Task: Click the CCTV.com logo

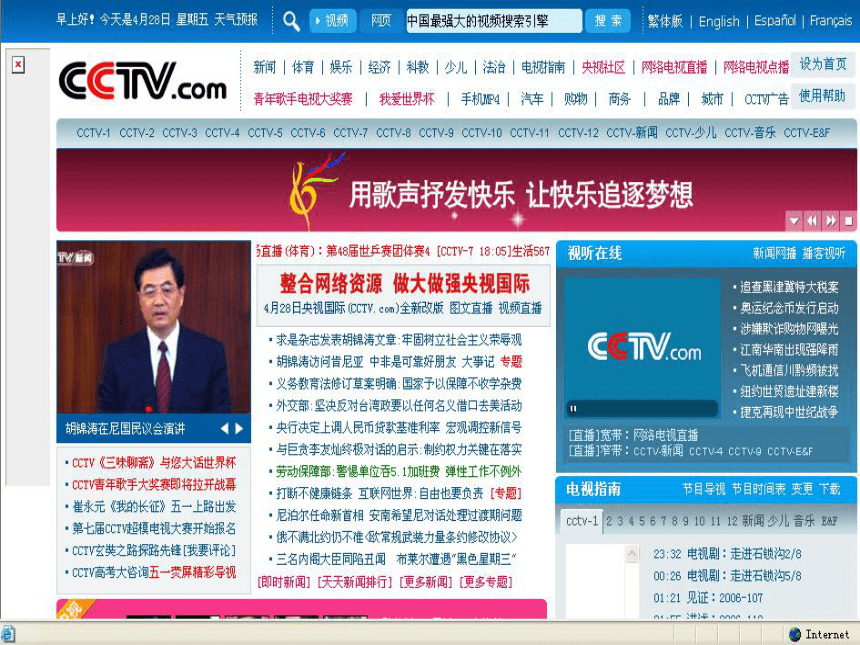Action: (143, 81)
